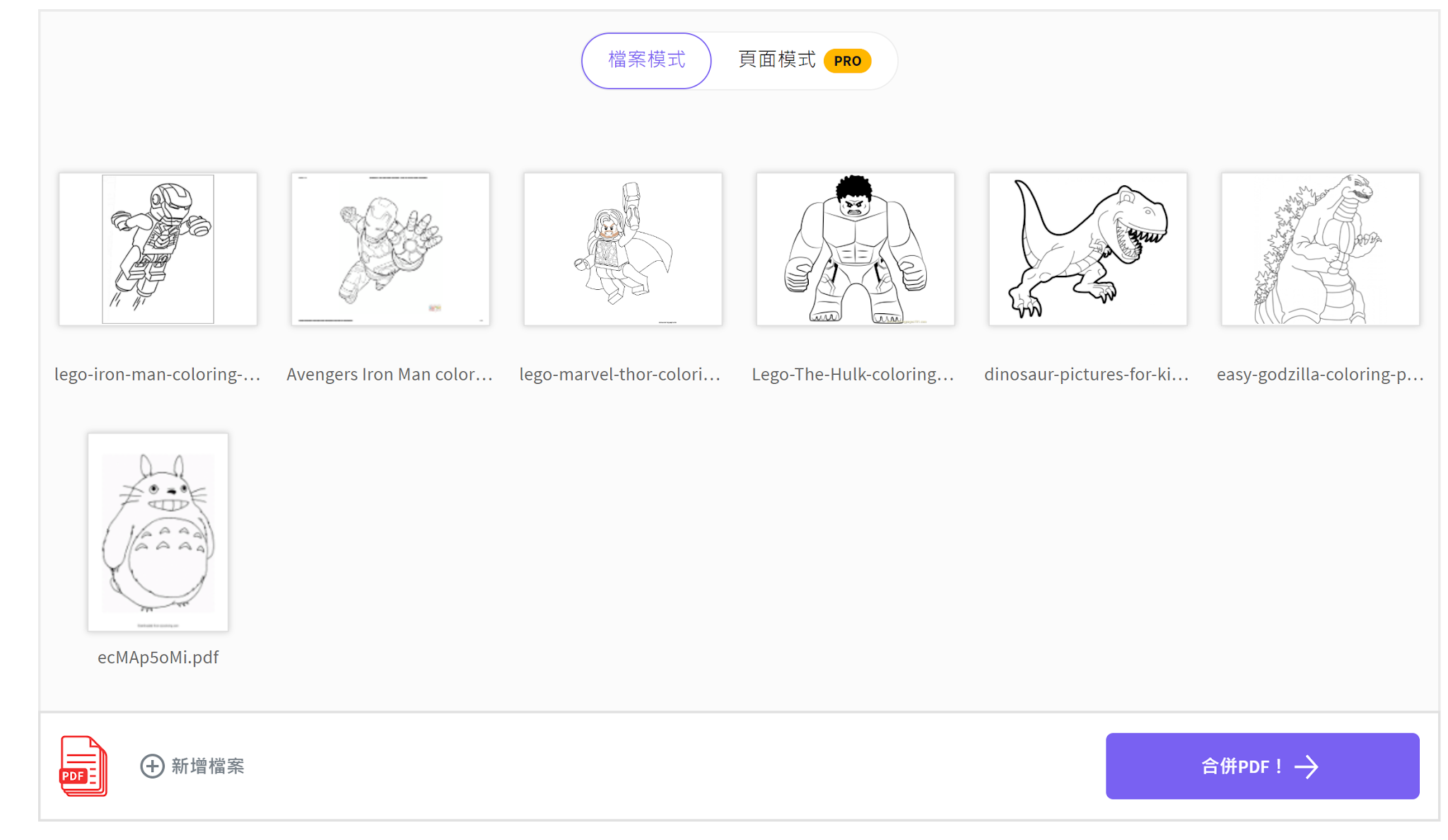
Task: Click the red PDF file icon
Action: pos(83,766)
